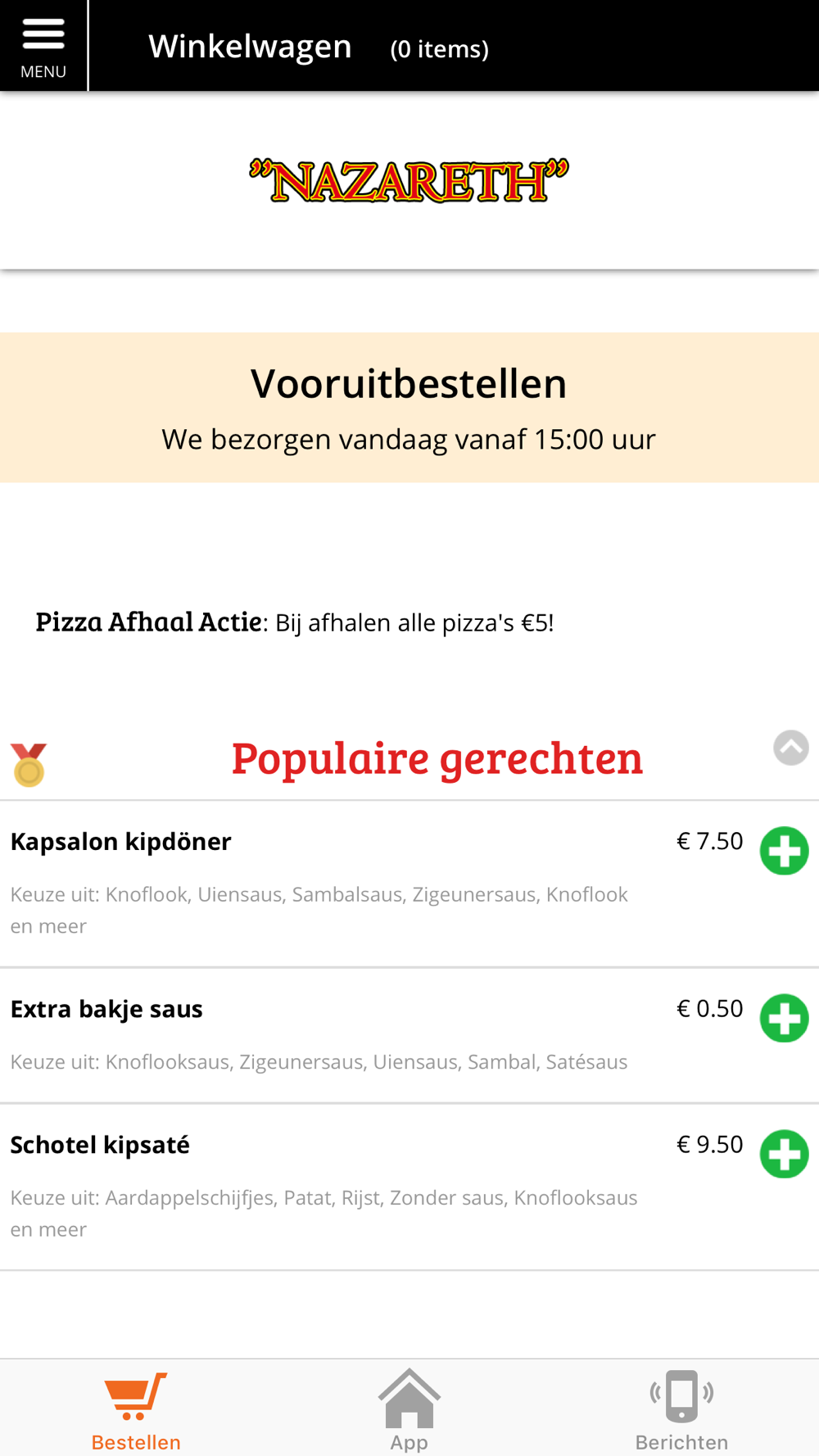Open the Winkelwagen cart title
Viewport: 819px width, 1456px height.
click(x=250, y=47)
